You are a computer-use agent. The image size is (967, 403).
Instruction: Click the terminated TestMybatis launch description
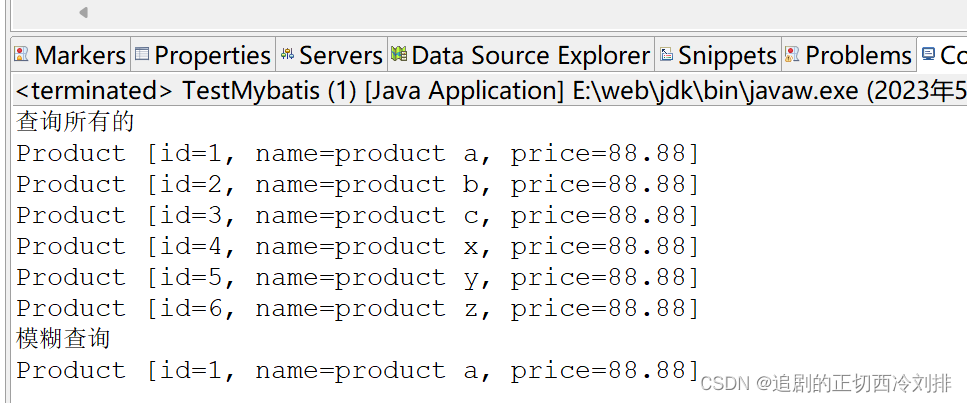[x=491, y=91]
